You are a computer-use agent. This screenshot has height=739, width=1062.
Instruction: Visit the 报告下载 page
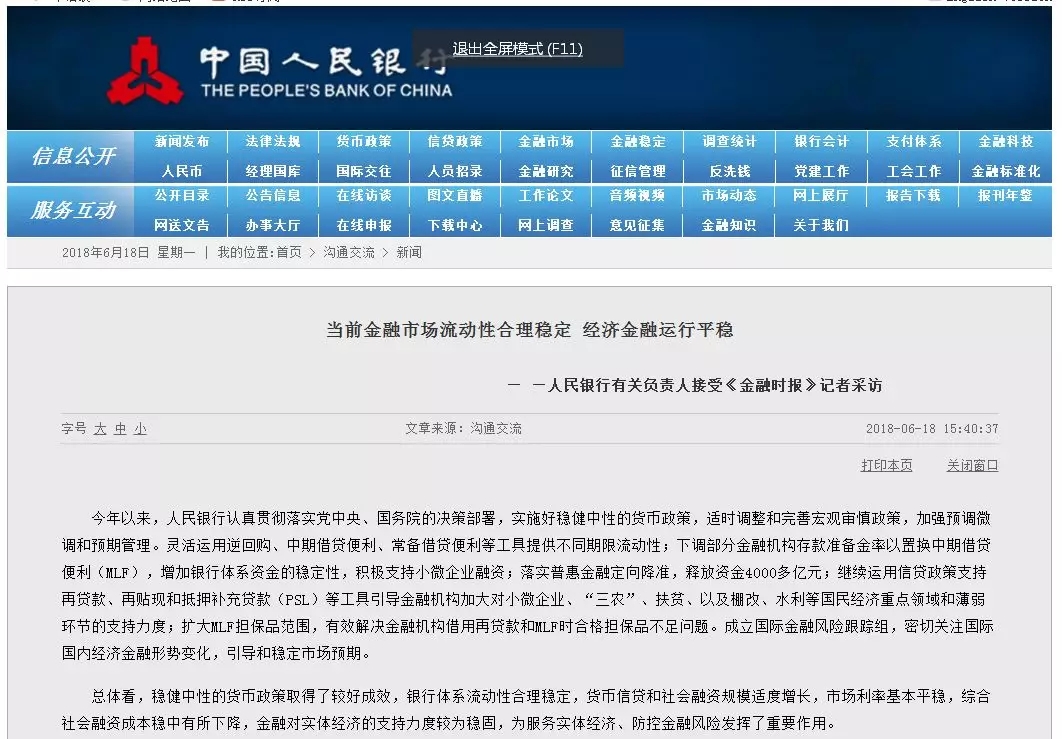pyautogui.click(x=914, y=196)
